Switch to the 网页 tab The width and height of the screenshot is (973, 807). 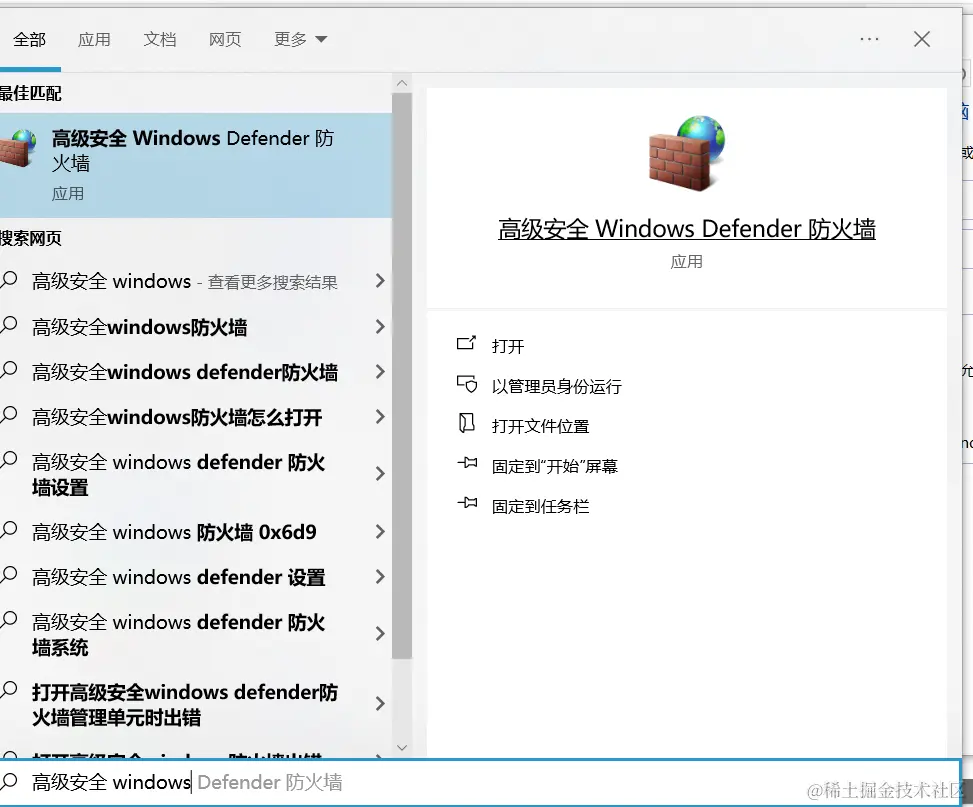tap(225, 40)
